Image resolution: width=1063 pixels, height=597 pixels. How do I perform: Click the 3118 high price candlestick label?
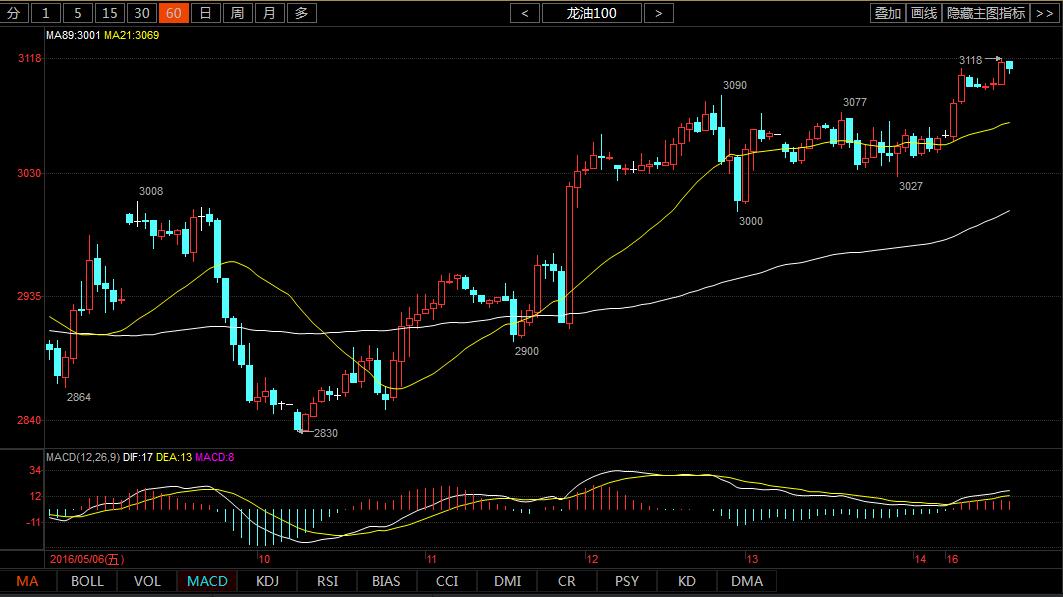(x=970, y=60)
